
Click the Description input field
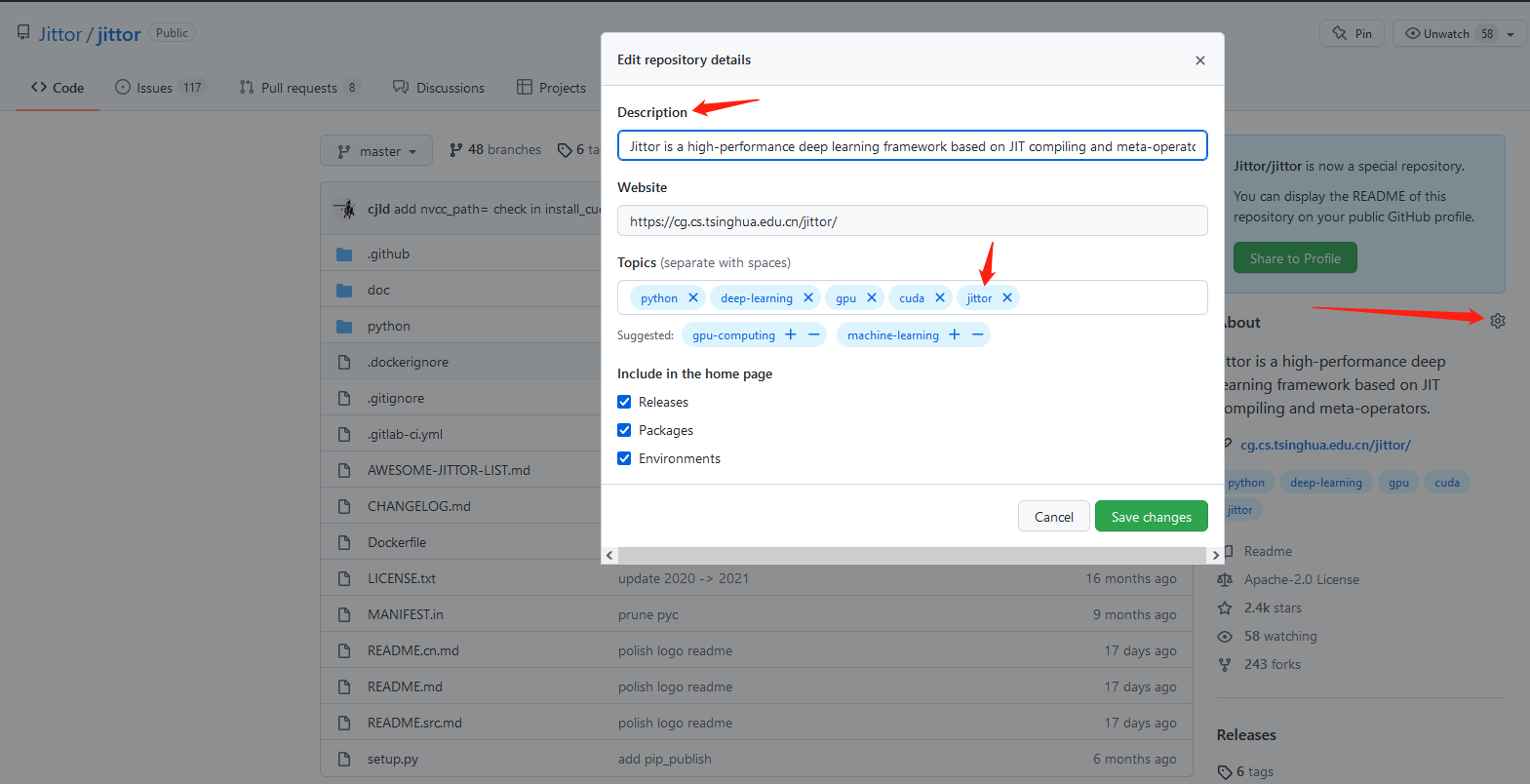click(x=913, y=146)
